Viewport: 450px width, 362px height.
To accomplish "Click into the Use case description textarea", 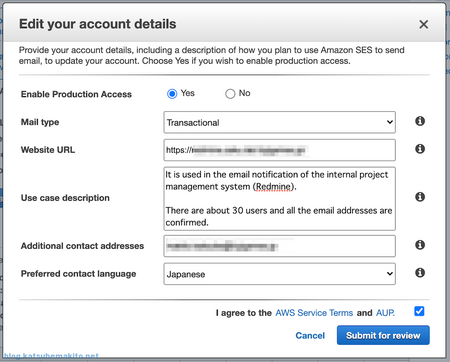I will tap(279, 199).
